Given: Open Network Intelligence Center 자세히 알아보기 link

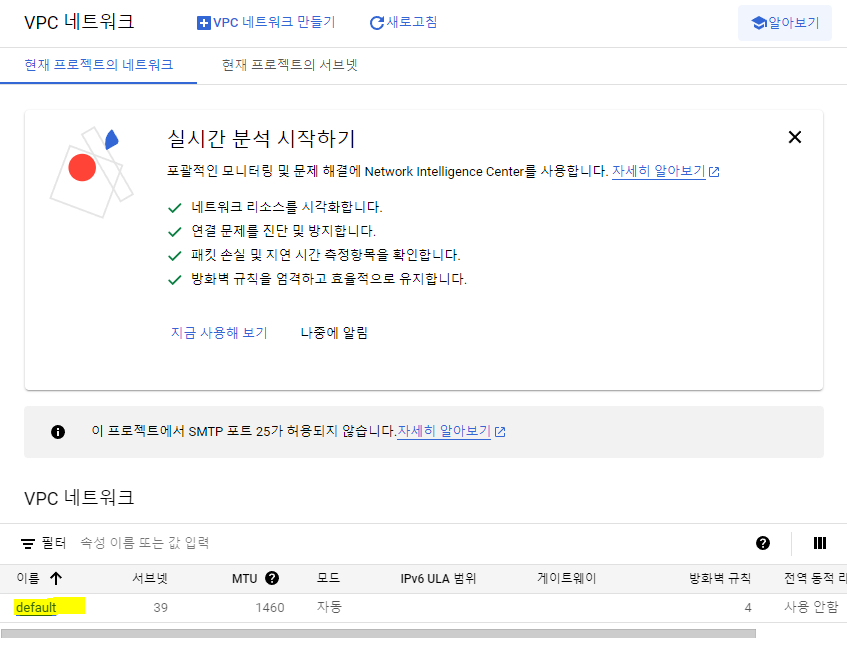Looking at the screenshot, I should (658, 171).
